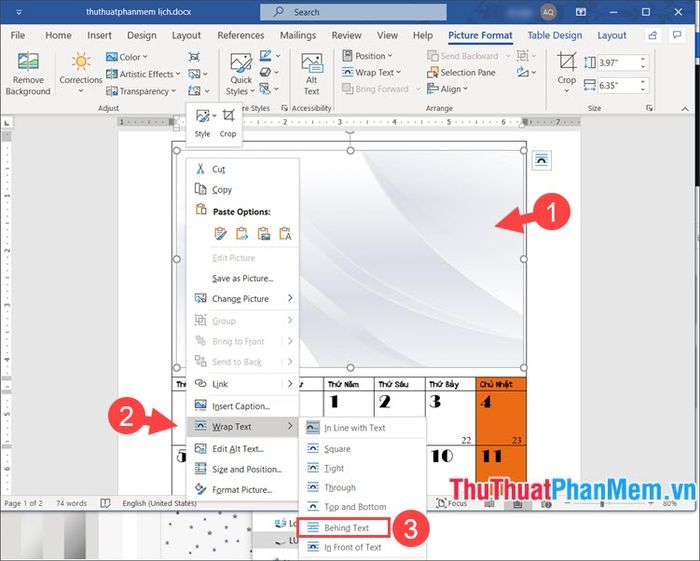The image size is (700, 561).
Task: Choose Insert Caption
Action: click(242, 406)
